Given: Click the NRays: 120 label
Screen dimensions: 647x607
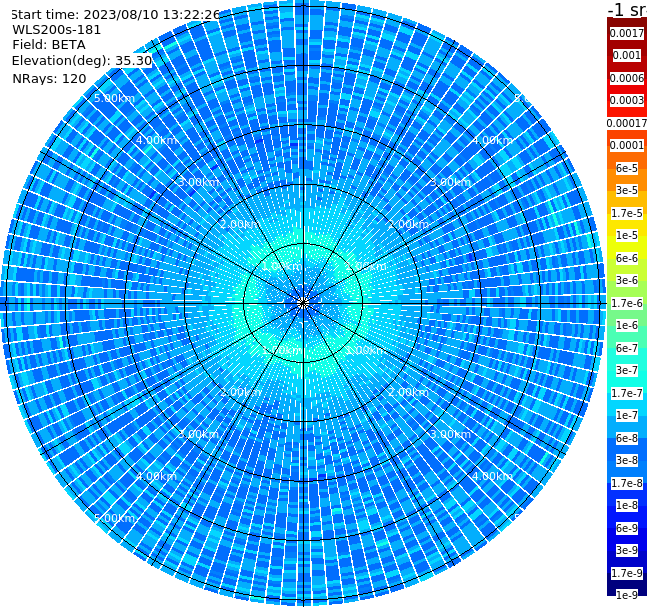Looking at the screenshot, I should tap(49, 78).
